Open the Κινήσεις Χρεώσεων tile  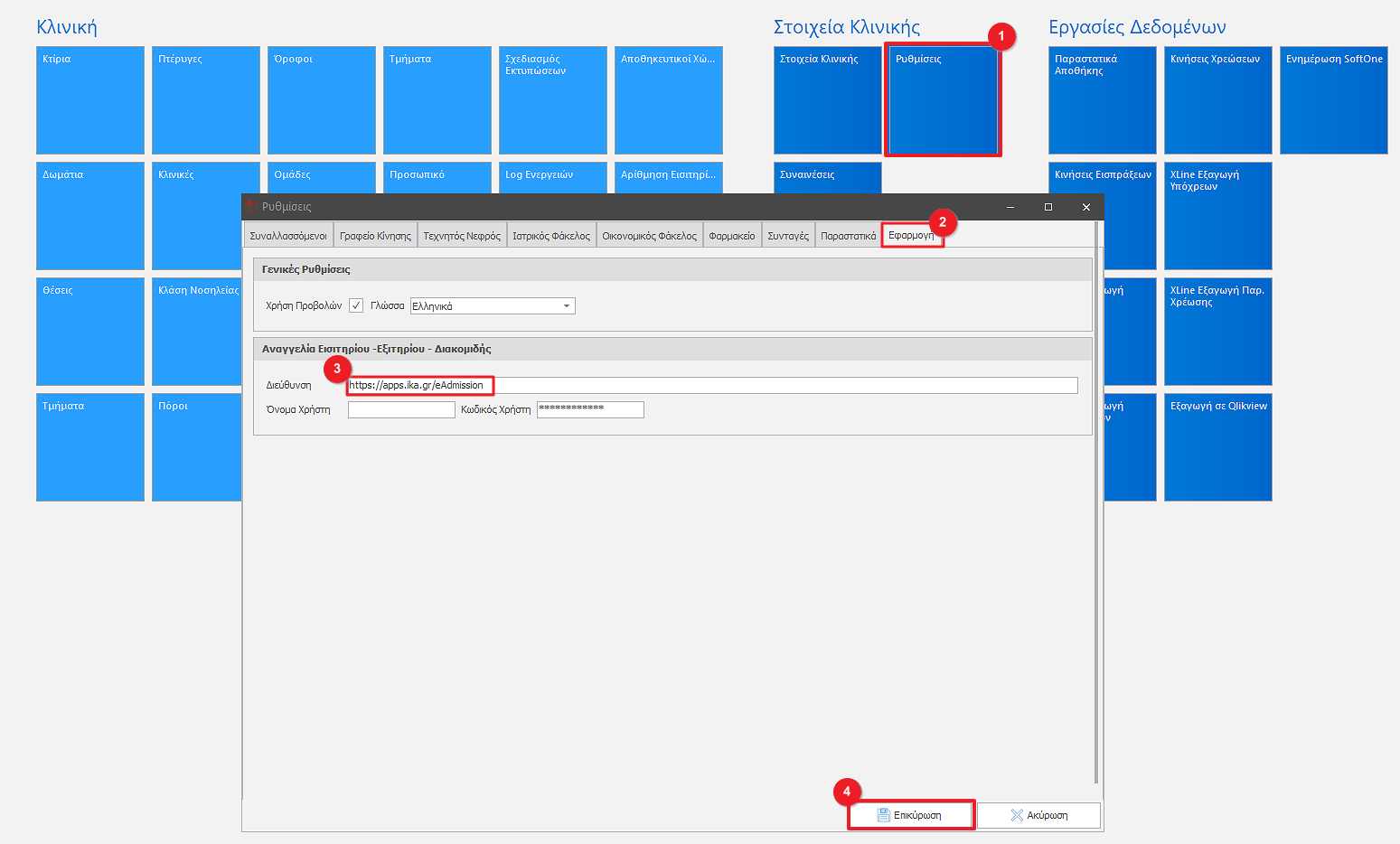[x=1217, y=100]
